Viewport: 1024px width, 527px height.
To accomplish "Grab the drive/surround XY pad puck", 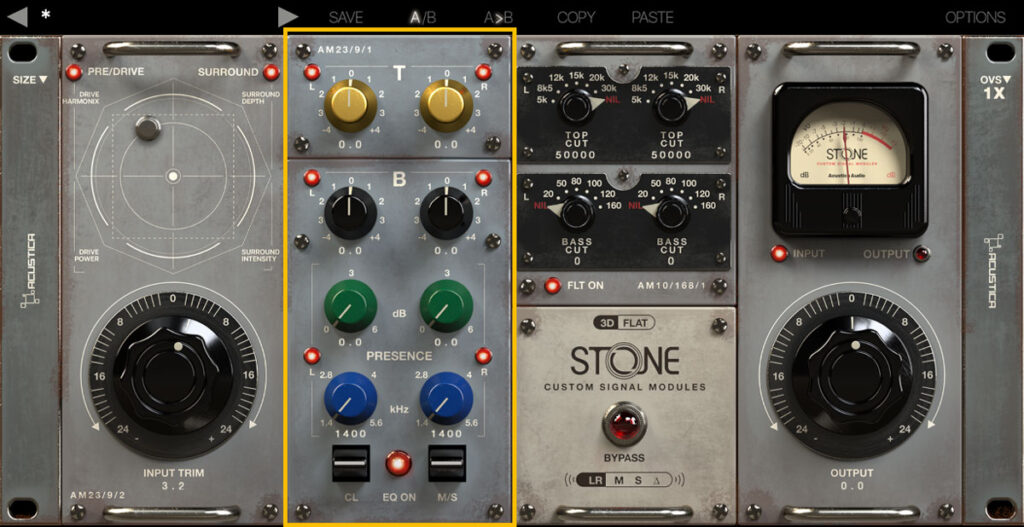I will pyautogui.click(x=148, y=128).
